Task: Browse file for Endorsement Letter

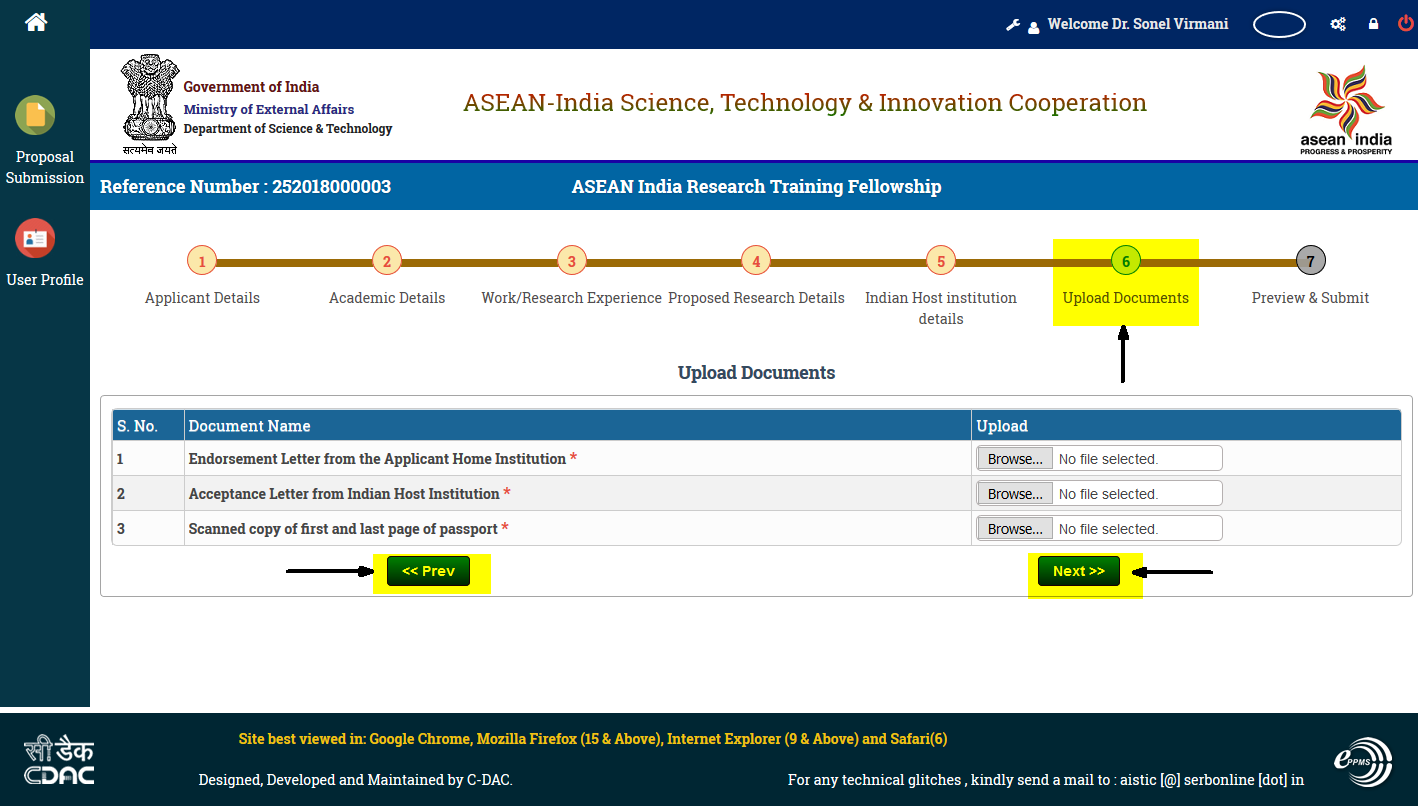Action: tap(1015, 459)
